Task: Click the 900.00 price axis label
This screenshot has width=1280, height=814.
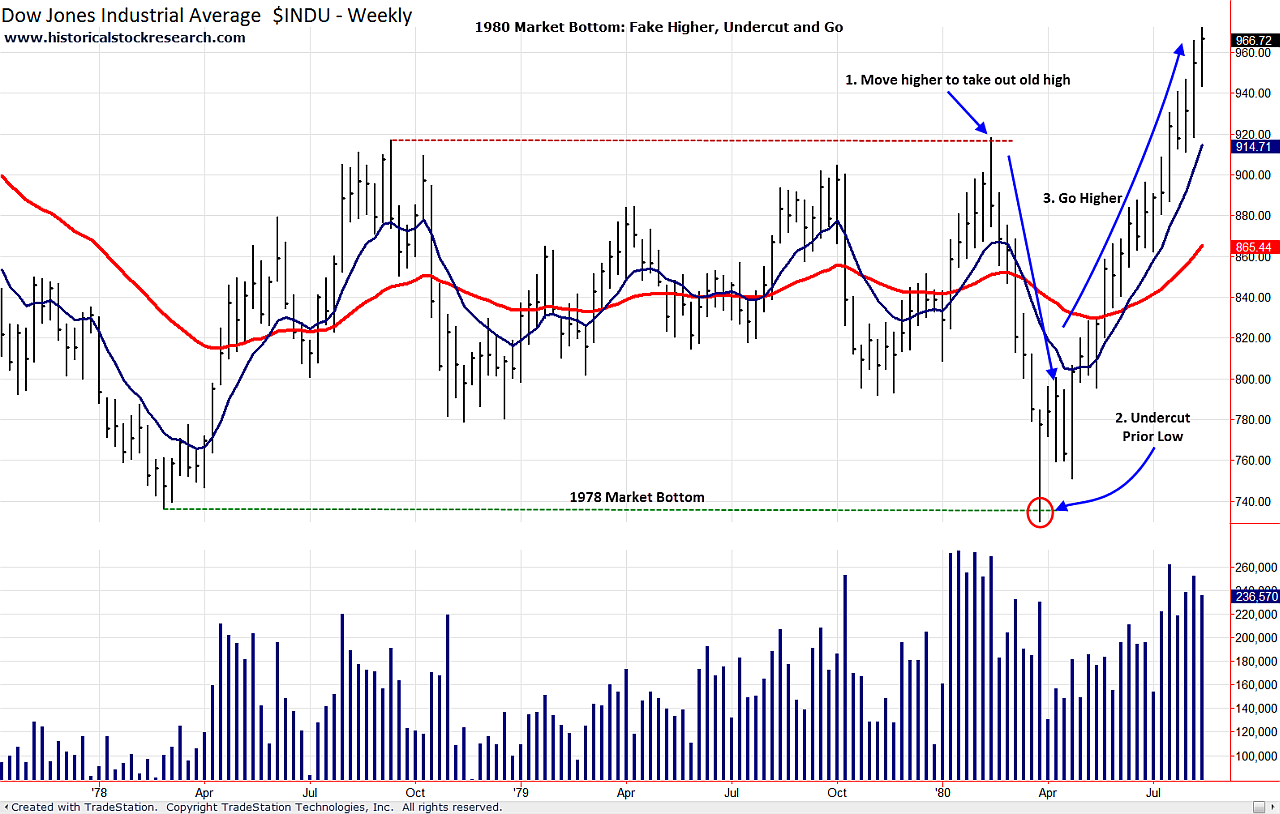Action: coord(1253,175)
